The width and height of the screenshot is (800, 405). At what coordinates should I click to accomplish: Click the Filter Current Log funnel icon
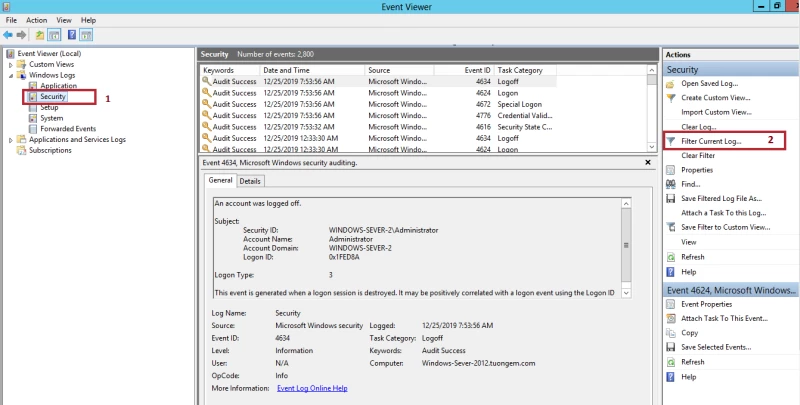tap(671, 141)
